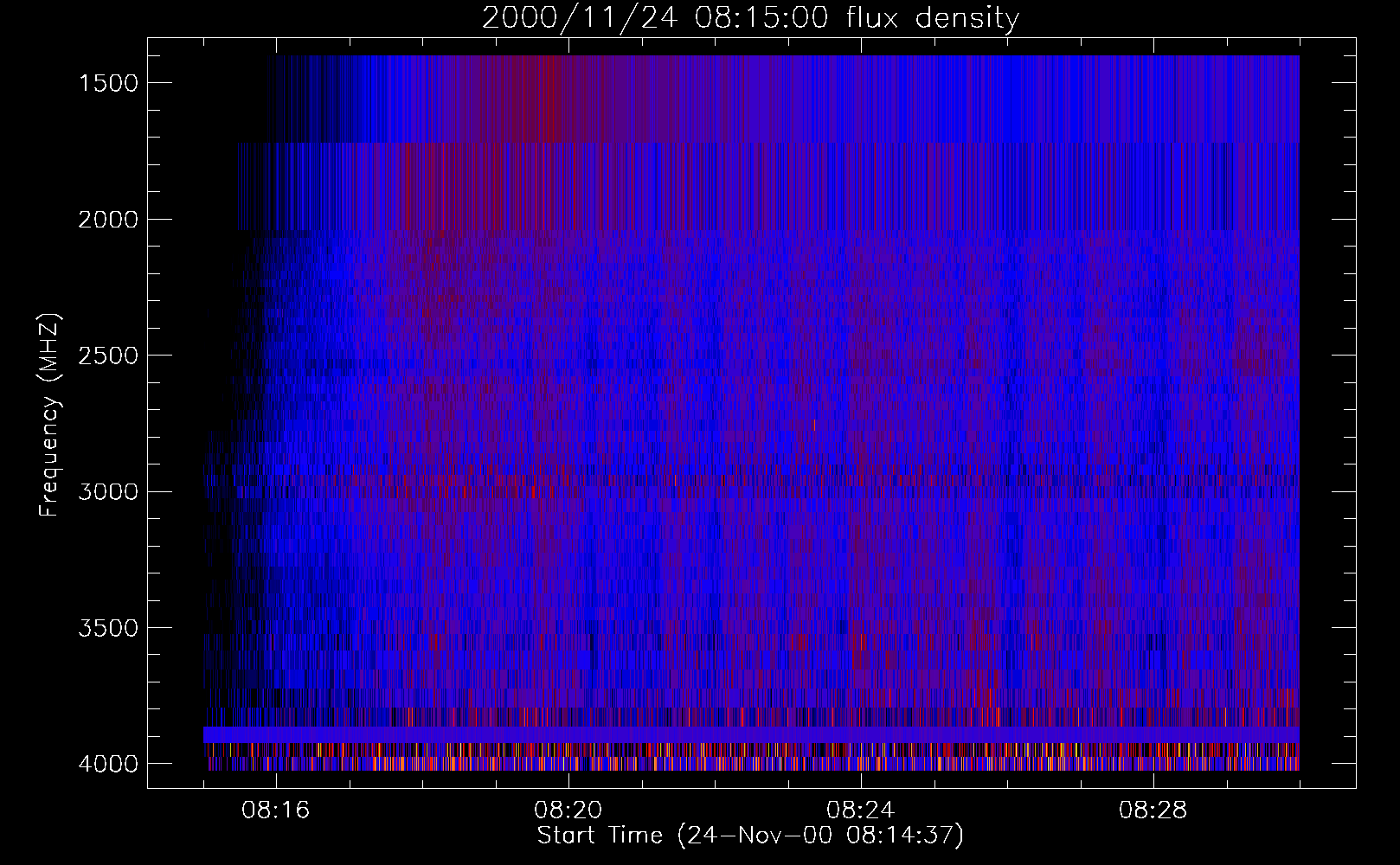1400x865 pixels.
Task: Click the 08:16 time tick label
Action: coord(276,811)
